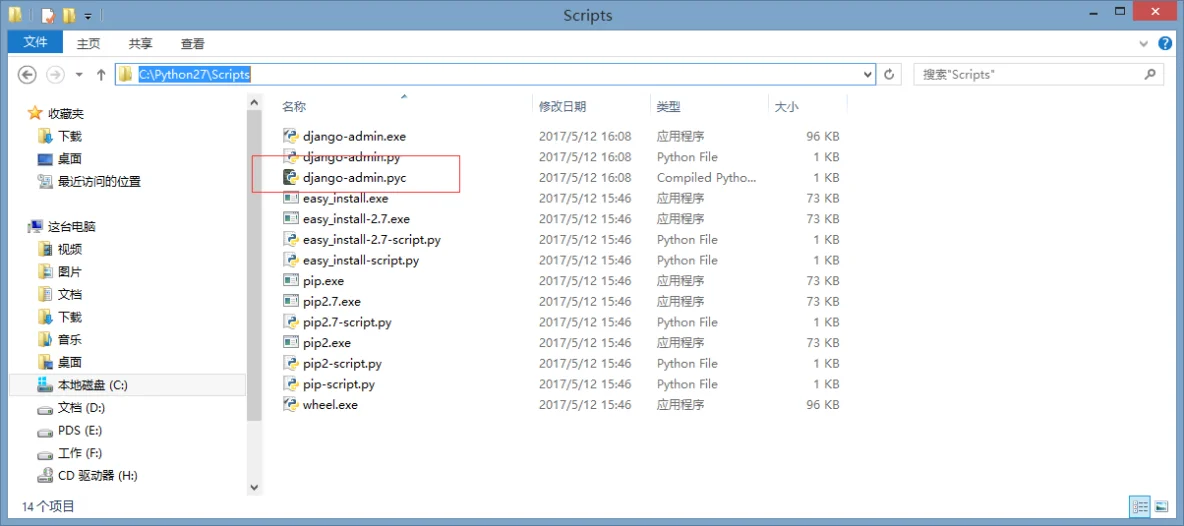Image resolution: width=1184 pixels, height=526 pixels.
Task: Click the wheel.exe file icon
Action: pyautogui.click(x=290, y=404)
